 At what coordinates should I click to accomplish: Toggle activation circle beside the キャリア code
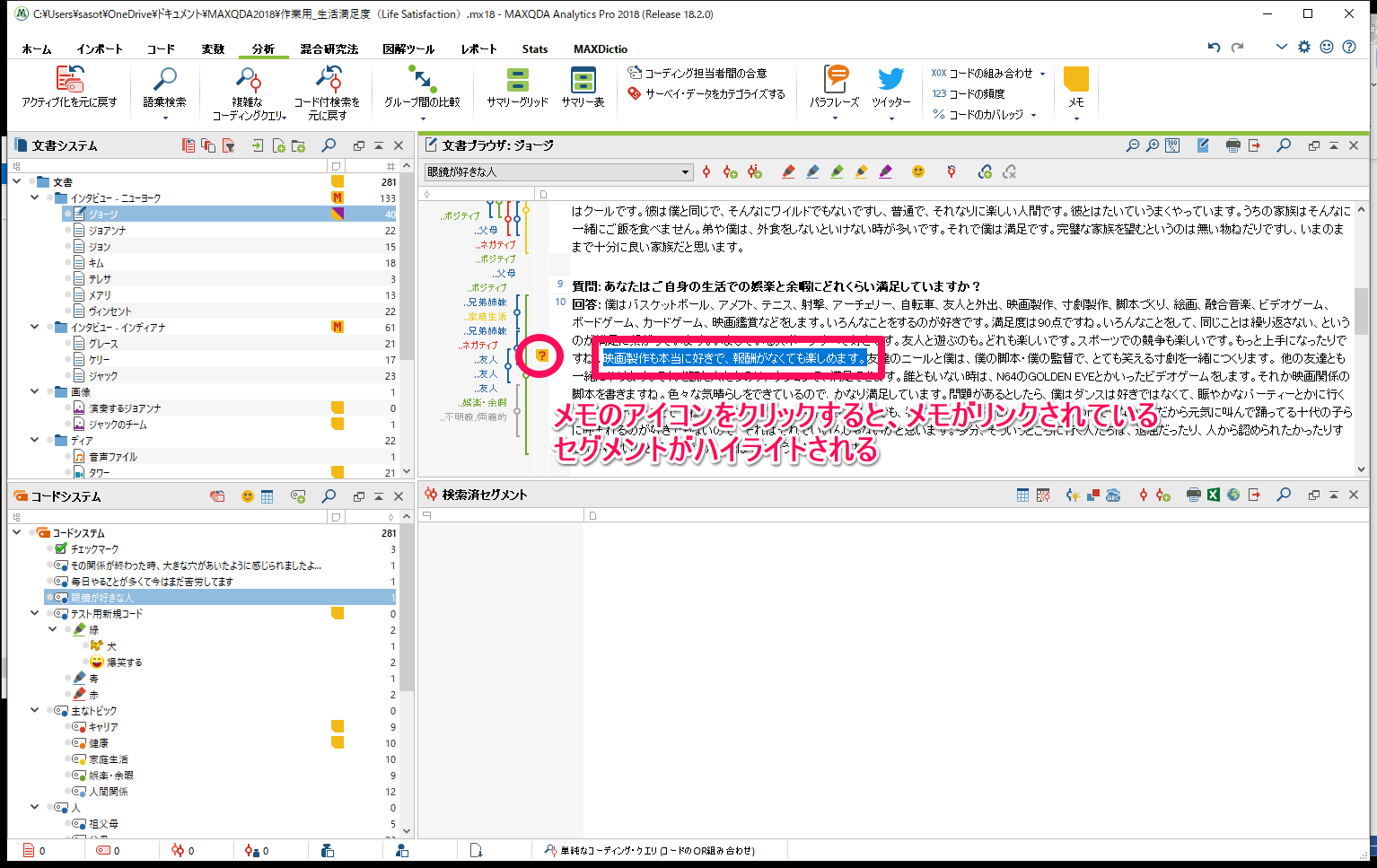67,727
